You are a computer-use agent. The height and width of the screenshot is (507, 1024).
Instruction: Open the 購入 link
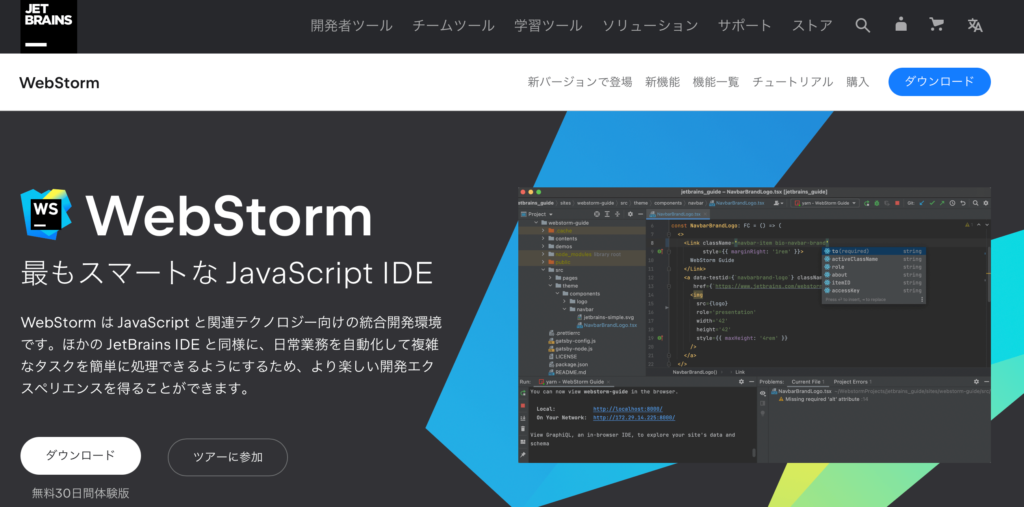coord(857,82)
